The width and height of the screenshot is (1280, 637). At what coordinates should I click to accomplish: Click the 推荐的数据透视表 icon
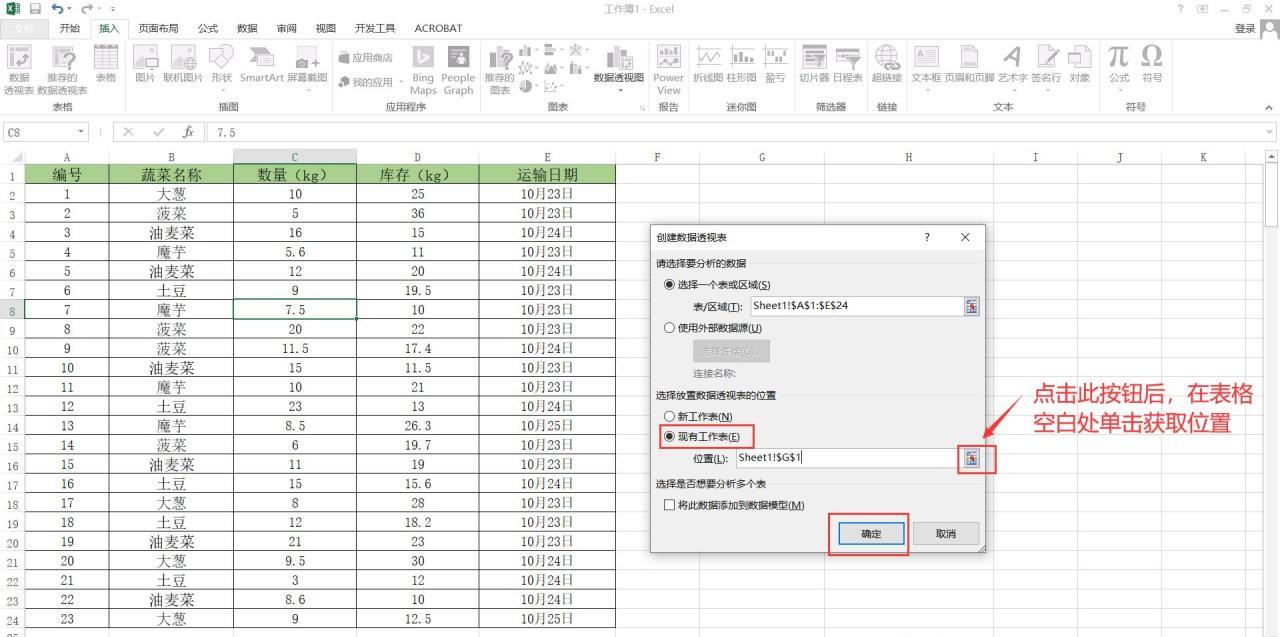coord(62,70)
